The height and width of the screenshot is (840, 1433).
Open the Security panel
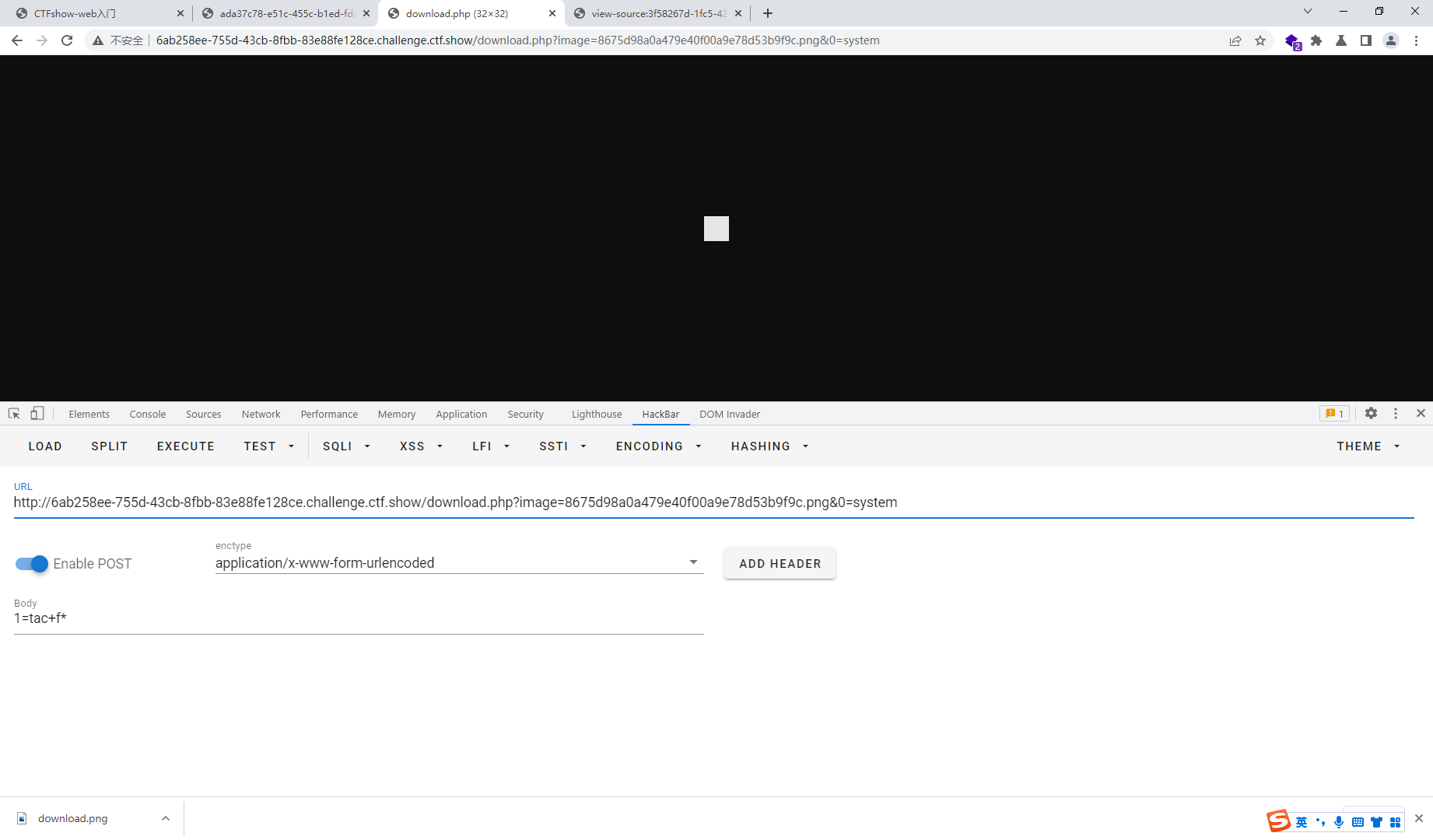[526, 414]
